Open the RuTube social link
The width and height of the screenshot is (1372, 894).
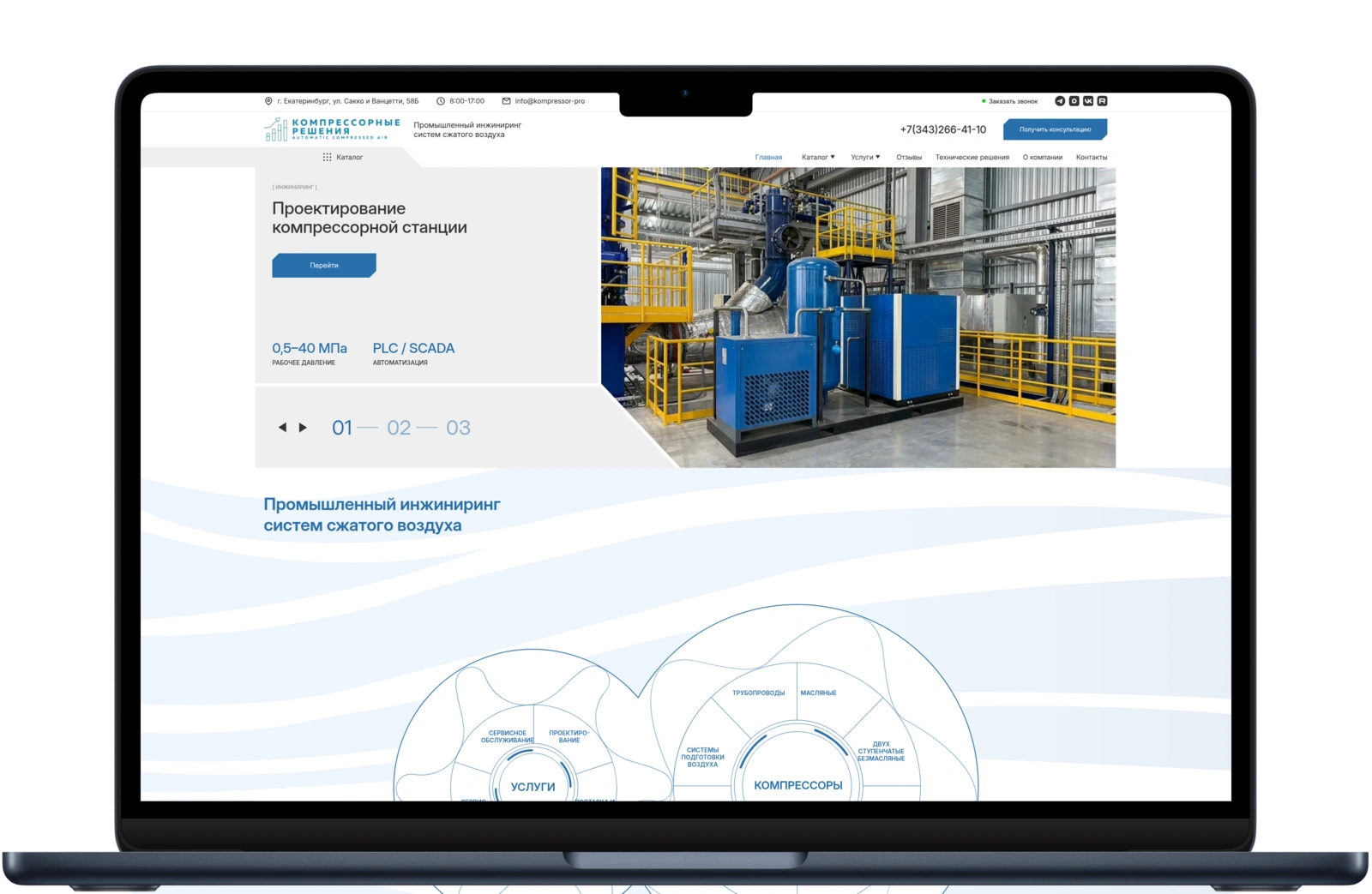click(1103, 101)
